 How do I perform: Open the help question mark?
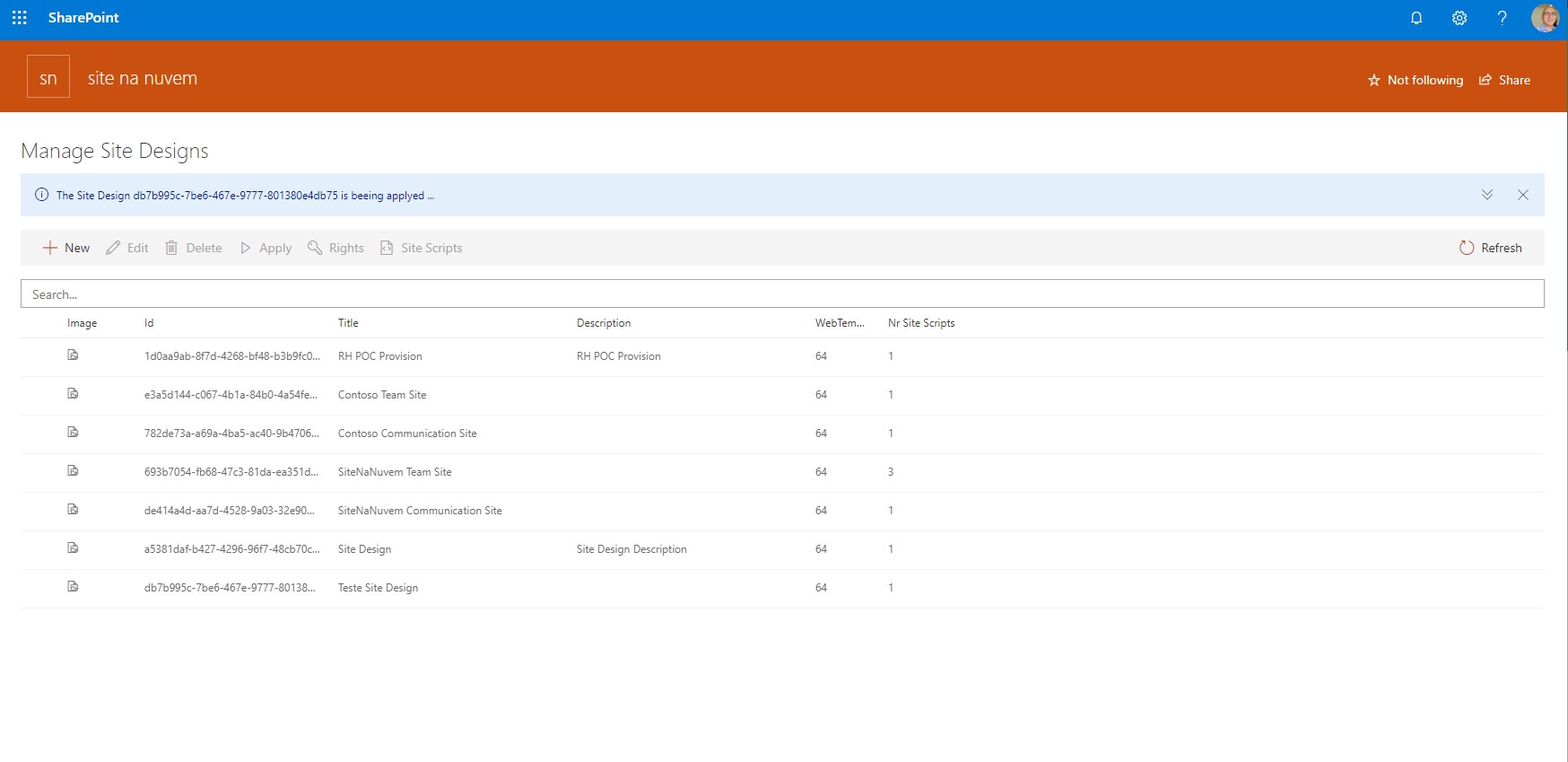[1503, 18]
